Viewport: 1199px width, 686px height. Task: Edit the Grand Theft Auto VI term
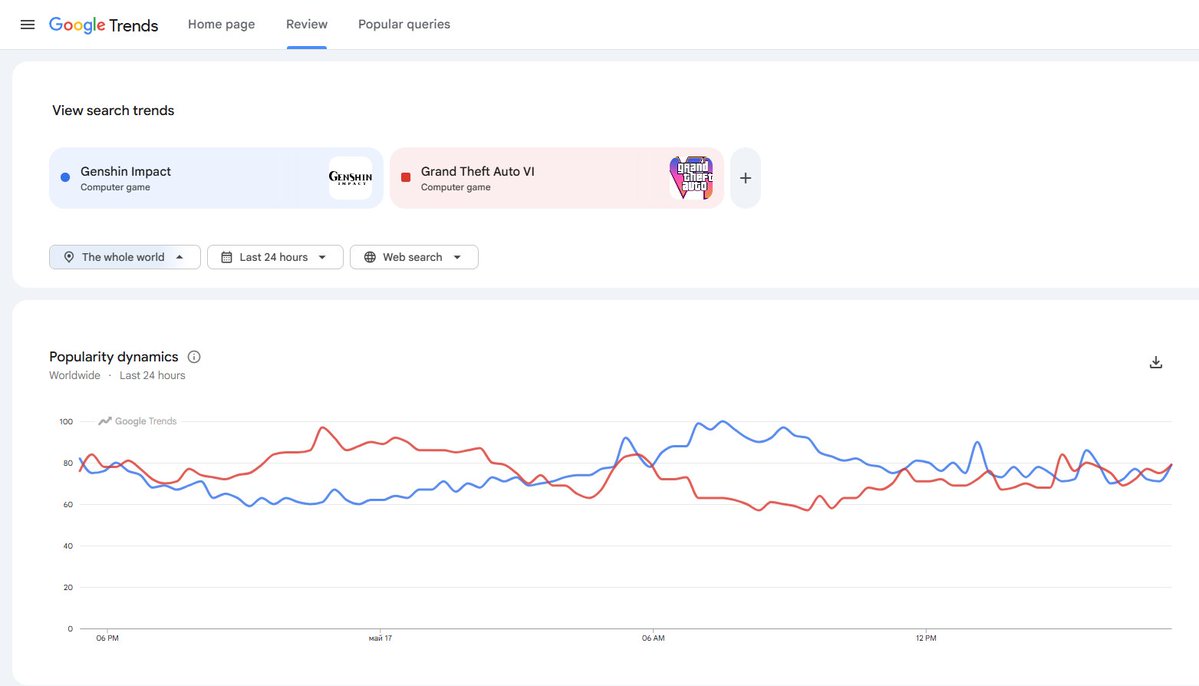[x=556, y=178]
